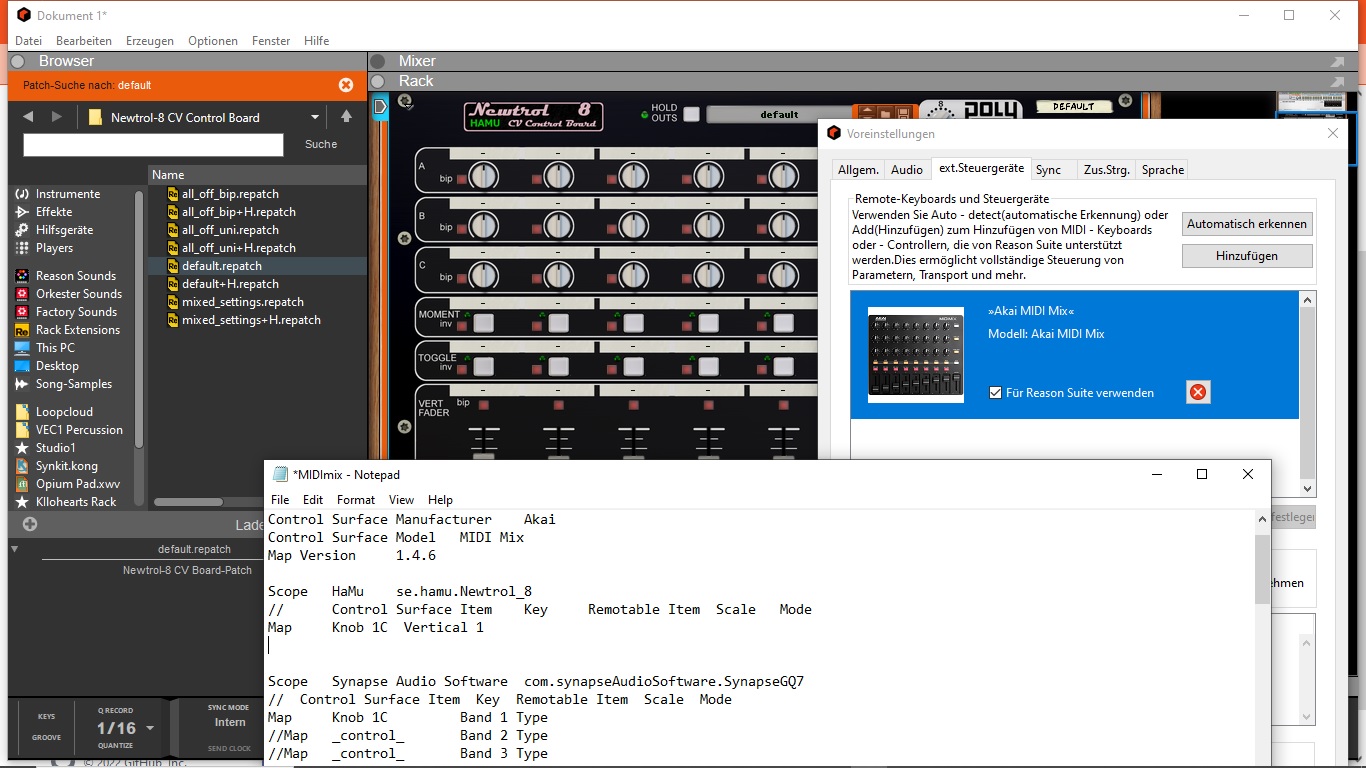The width and height of the screenshot is (1366, 768).
Task: Open Quantize 1/16 value dropdown
Action: pyautogui.click(x=150, y=728)
